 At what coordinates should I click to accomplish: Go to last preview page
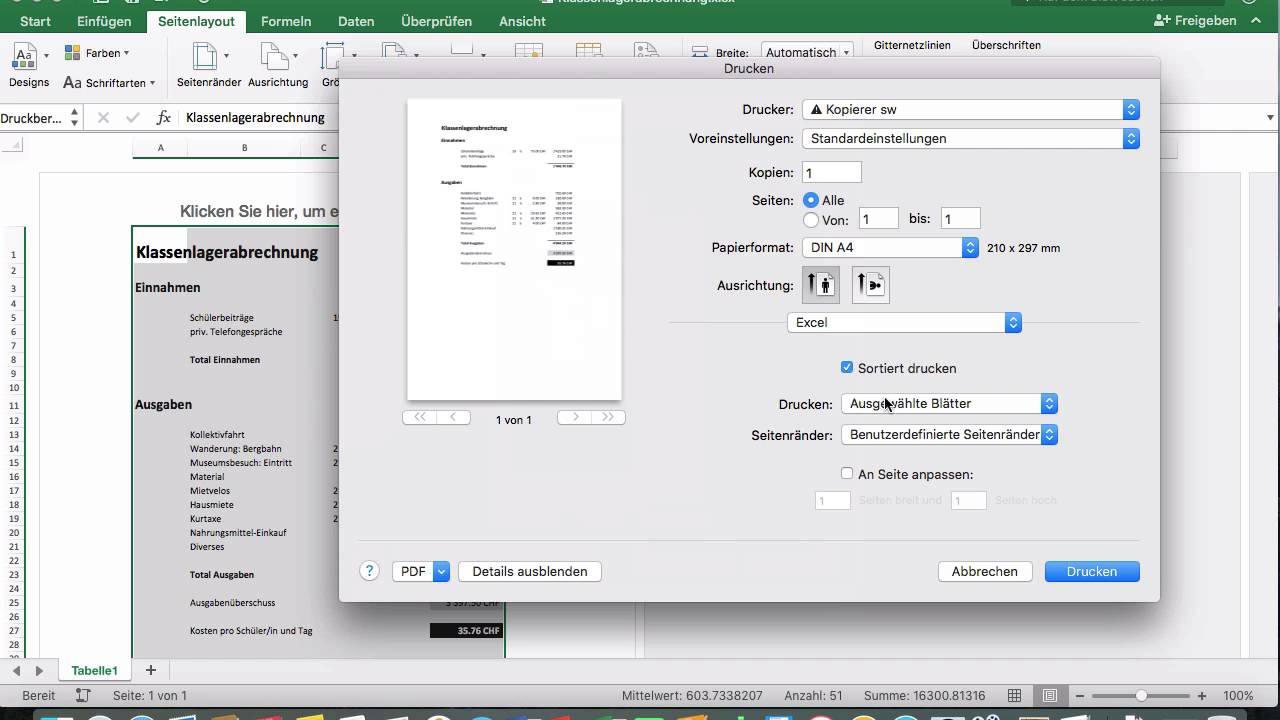click(609, 417)
